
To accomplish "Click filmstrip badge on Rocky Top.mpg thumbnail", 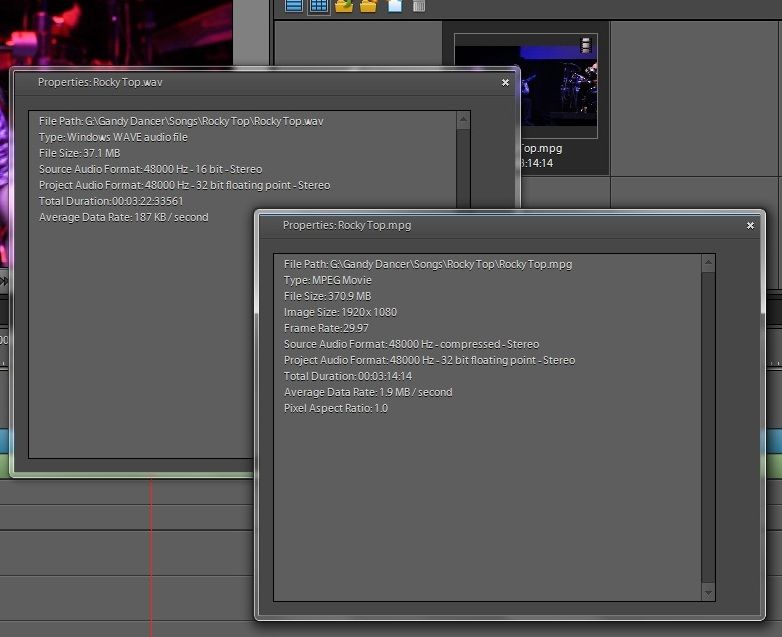I will (586, 45).
